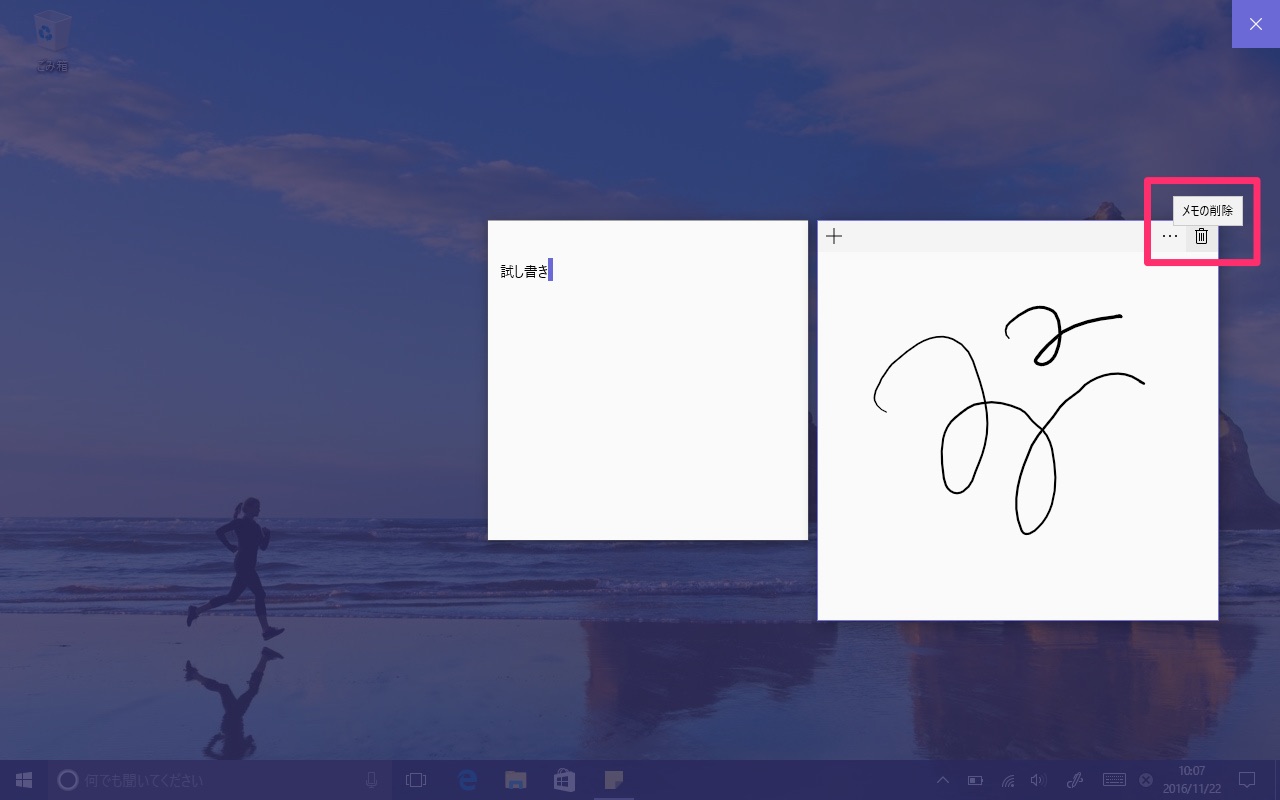This screenshot has width=1280, height=800.
Task: Select the Sticky Notes taskbar icon
Action: pos(613,780)
